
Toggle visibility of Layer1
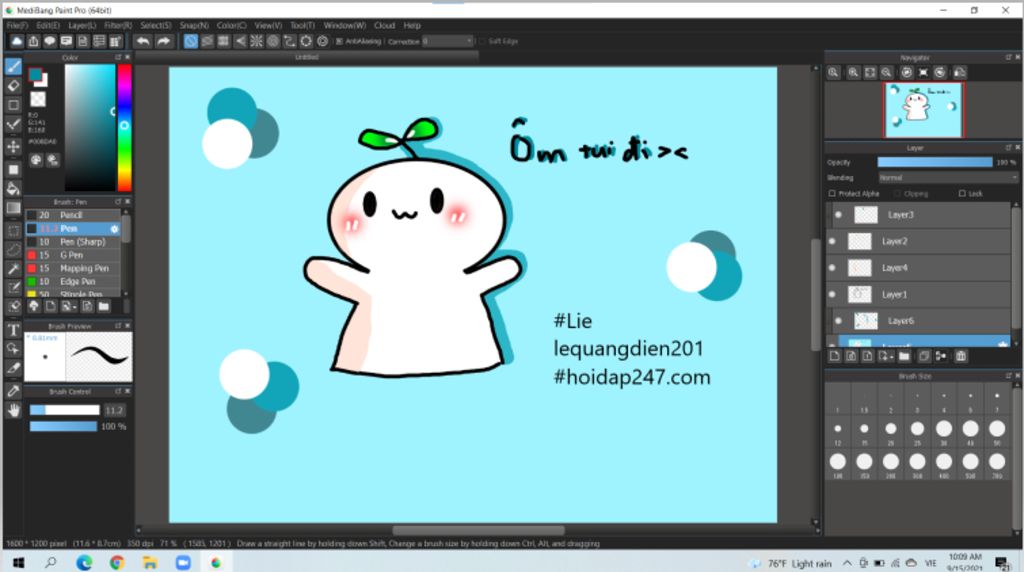click(832, 294)
